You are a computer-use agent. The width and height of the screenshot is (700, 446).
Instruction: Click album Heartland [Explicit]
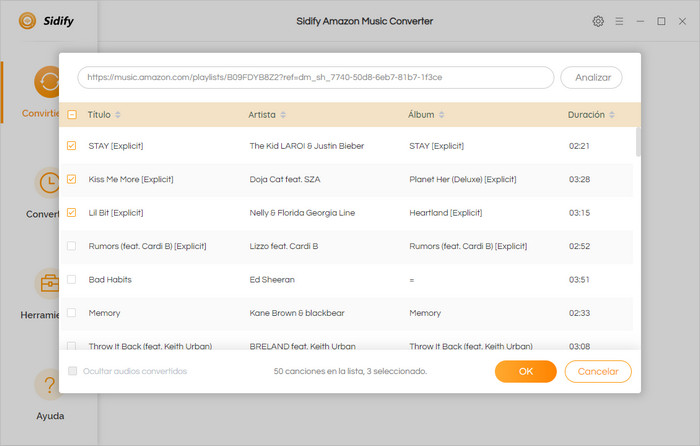(x=446, y=213)
